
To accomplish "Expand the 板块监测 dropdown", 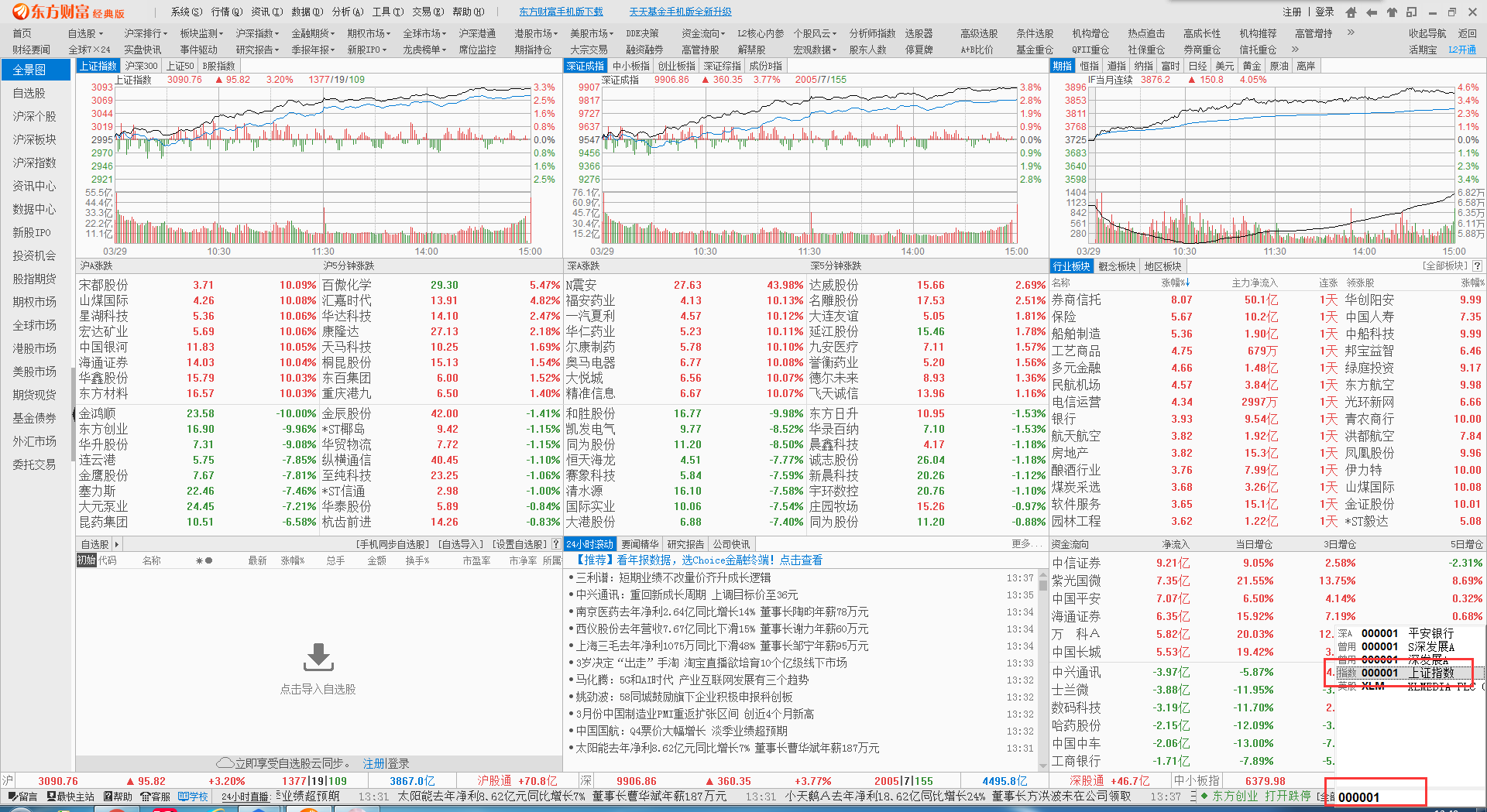I will point(201,33).
